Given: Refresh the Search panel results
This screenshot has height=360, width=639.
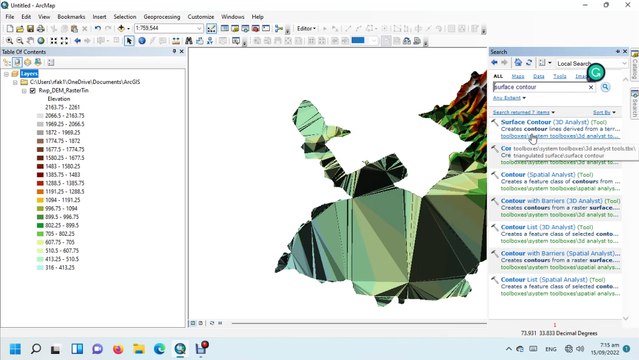Looking at the screenshot, I should tap(529, 63).
